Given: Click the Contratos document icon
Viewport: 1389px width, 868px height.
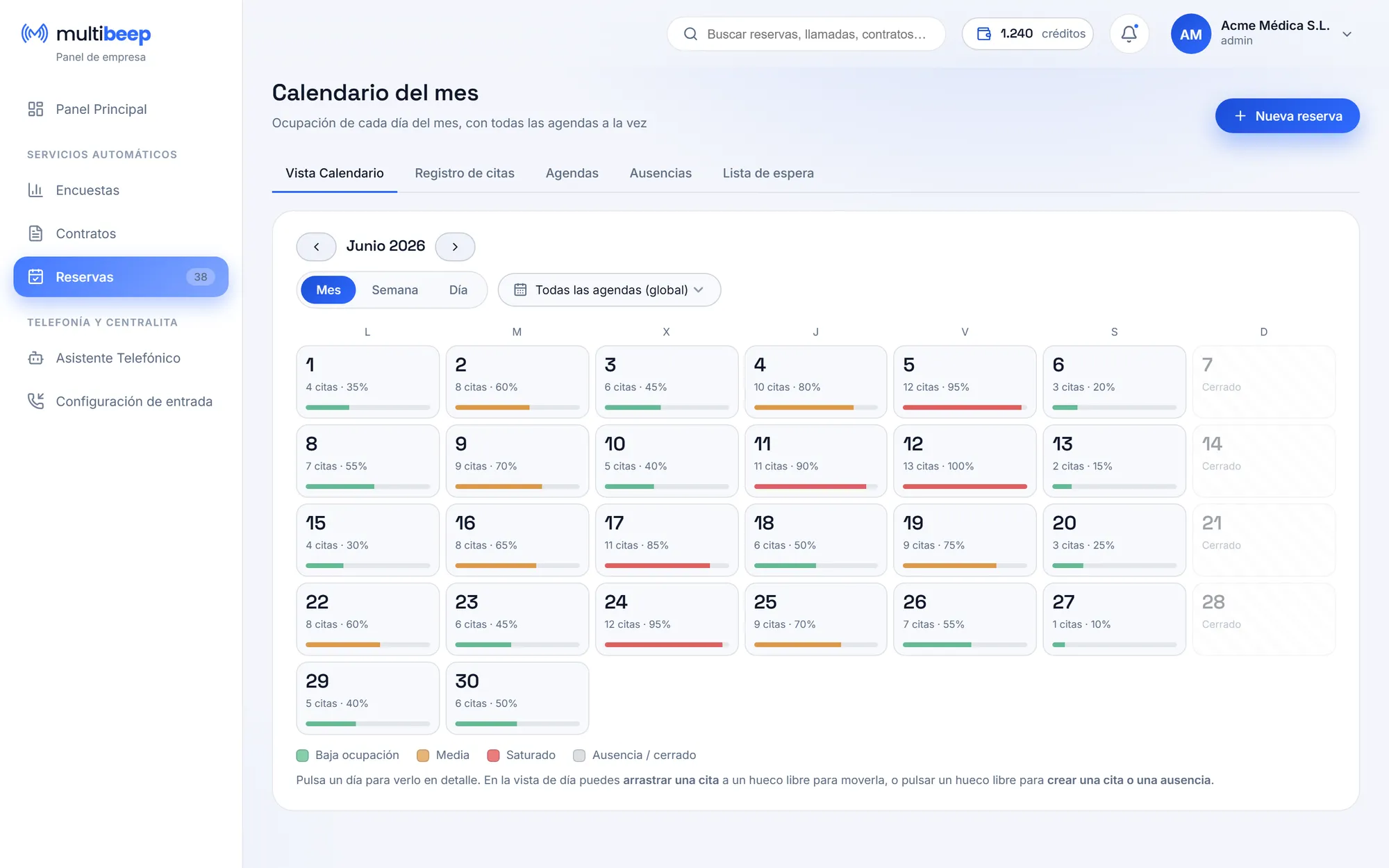Looking at the screenshot, I should (x=35, y=233).
